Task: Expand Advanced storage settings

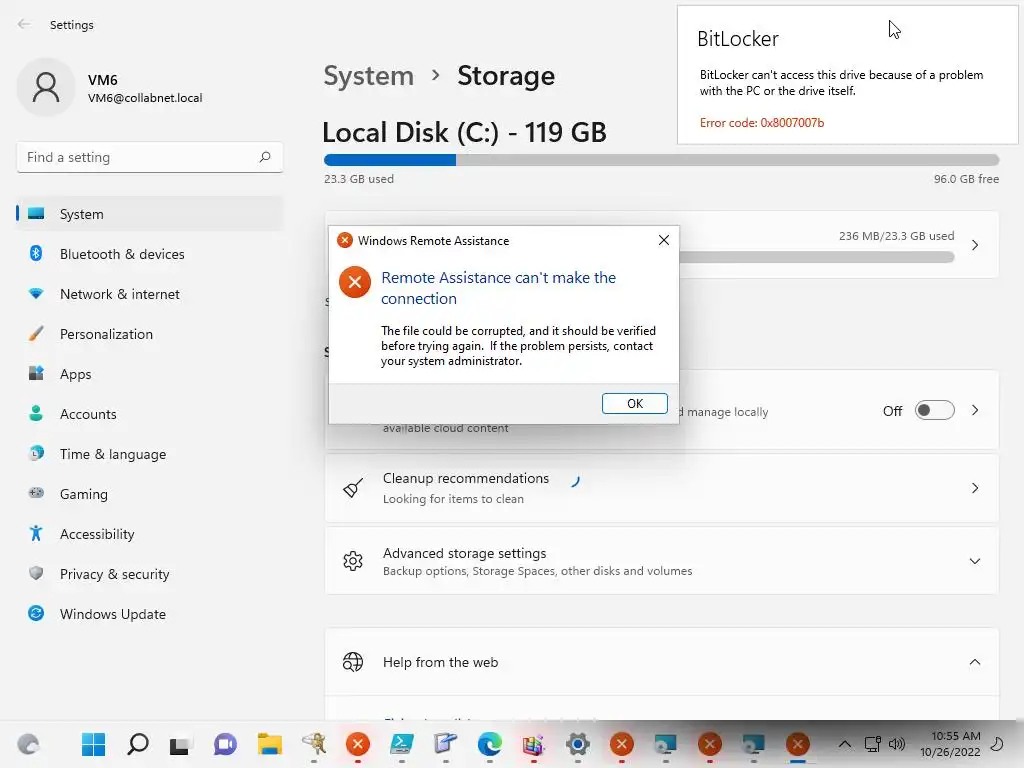Action: pyautogui.click(x=974, y=561)
